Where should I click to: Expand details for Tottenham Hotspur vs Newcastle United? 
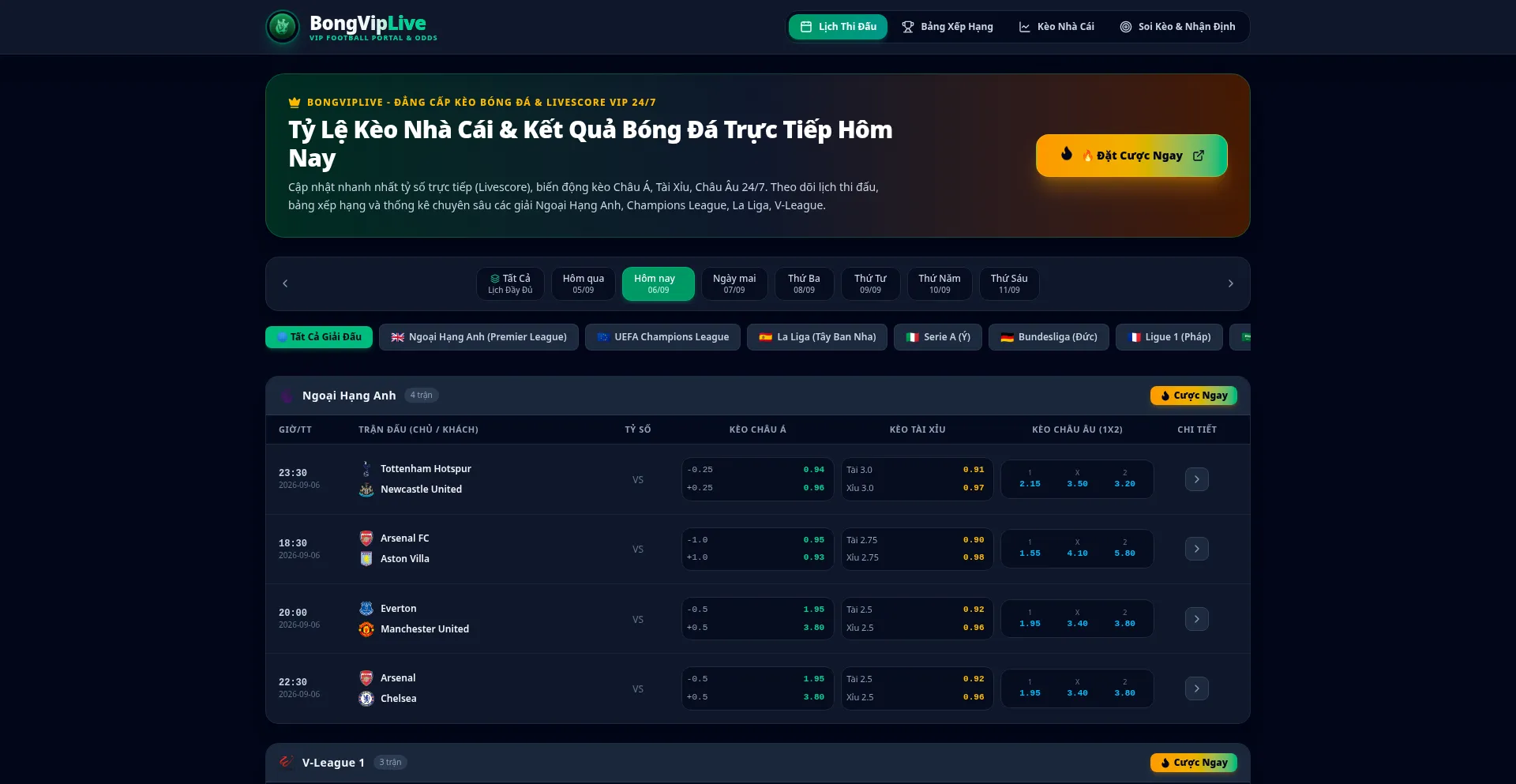coord(1197,479)
